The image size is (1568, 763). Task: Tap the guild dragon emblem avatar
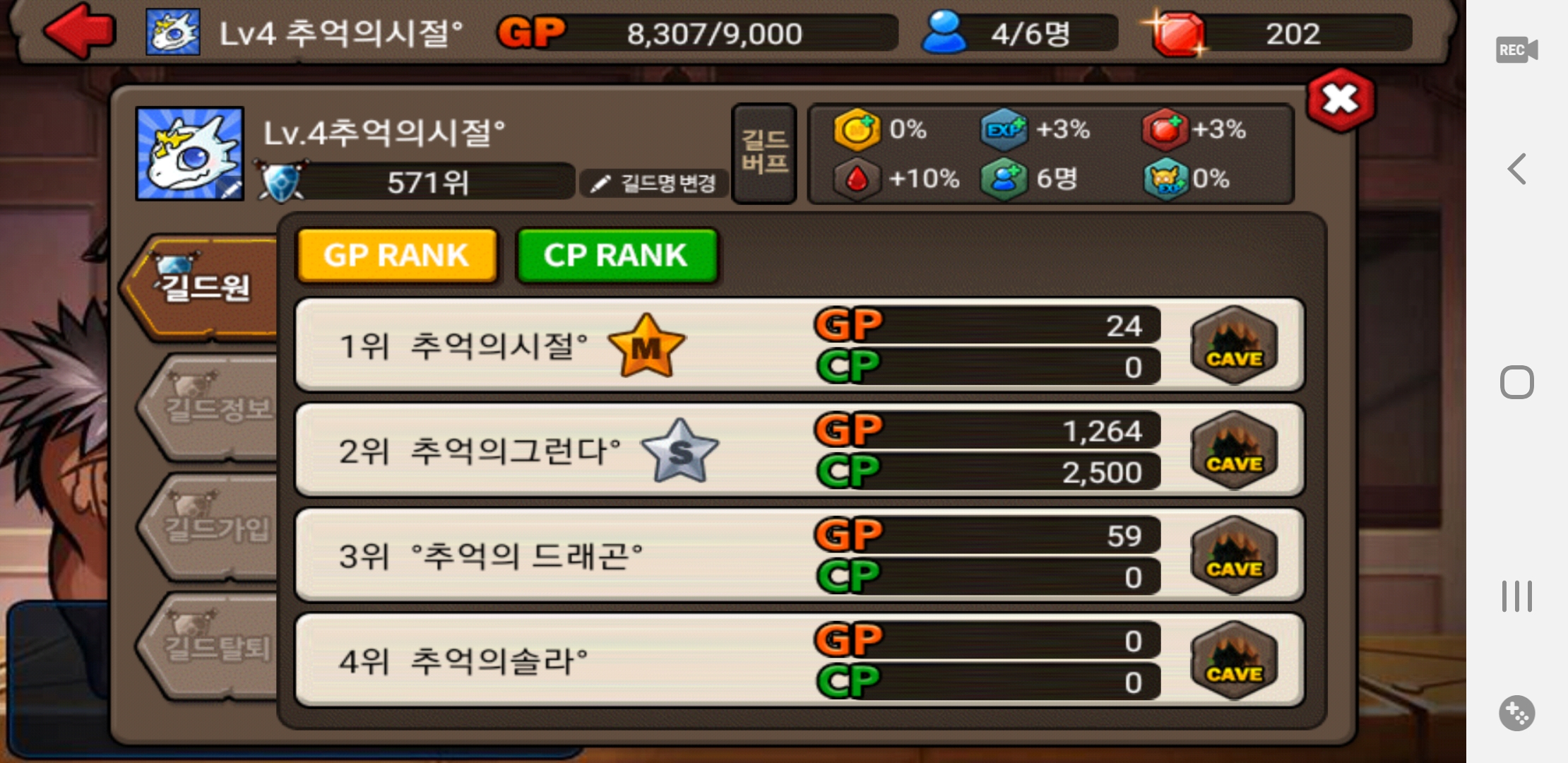(190, 153)
